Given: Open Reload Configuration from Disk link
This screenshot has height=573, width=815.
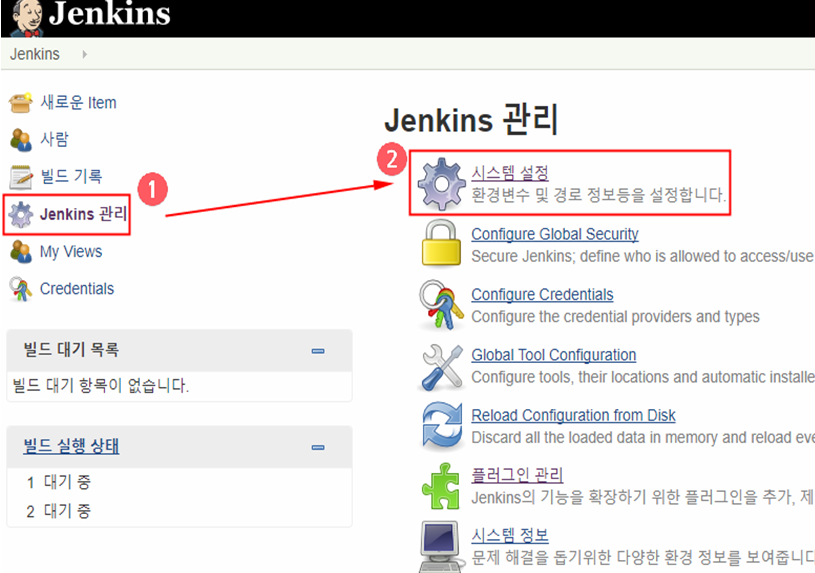Looking at the screenshot, I should [573, 415].
